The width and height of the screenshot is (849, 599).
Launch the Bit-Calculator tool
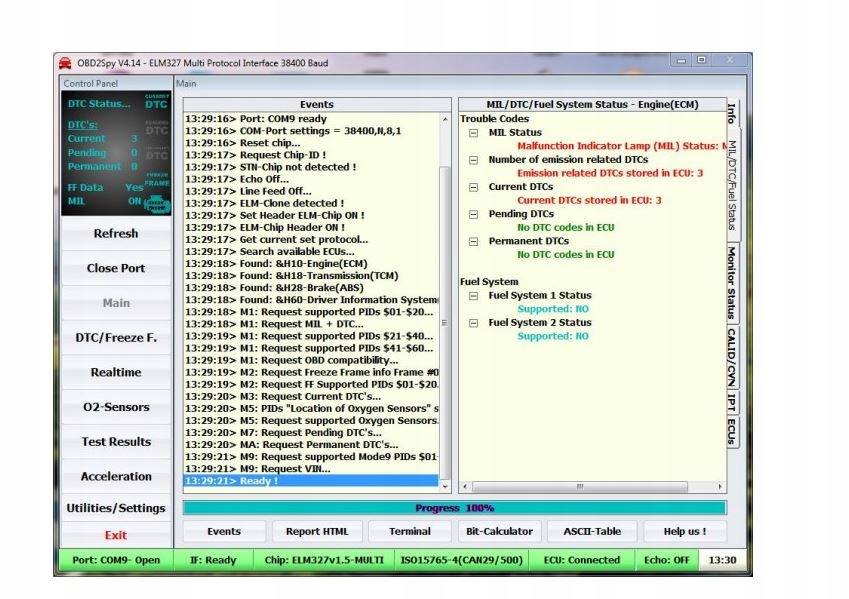(x=499, y=531)
